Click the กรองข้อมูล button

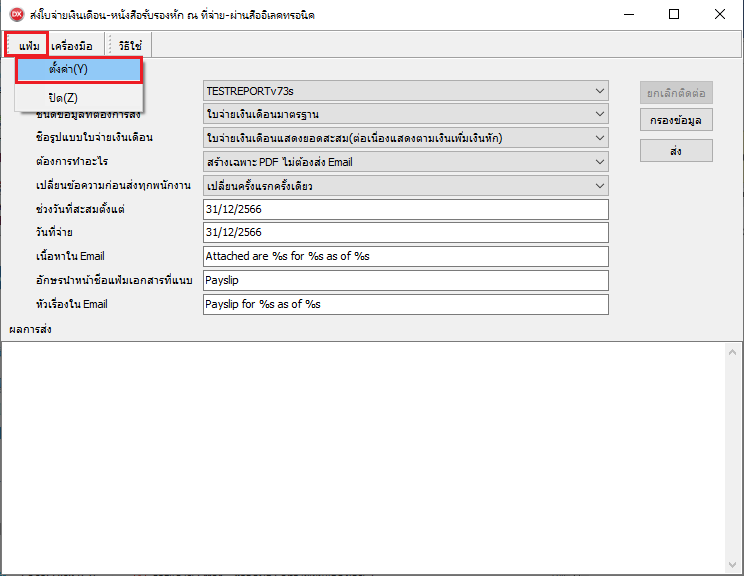click(676, 122)
